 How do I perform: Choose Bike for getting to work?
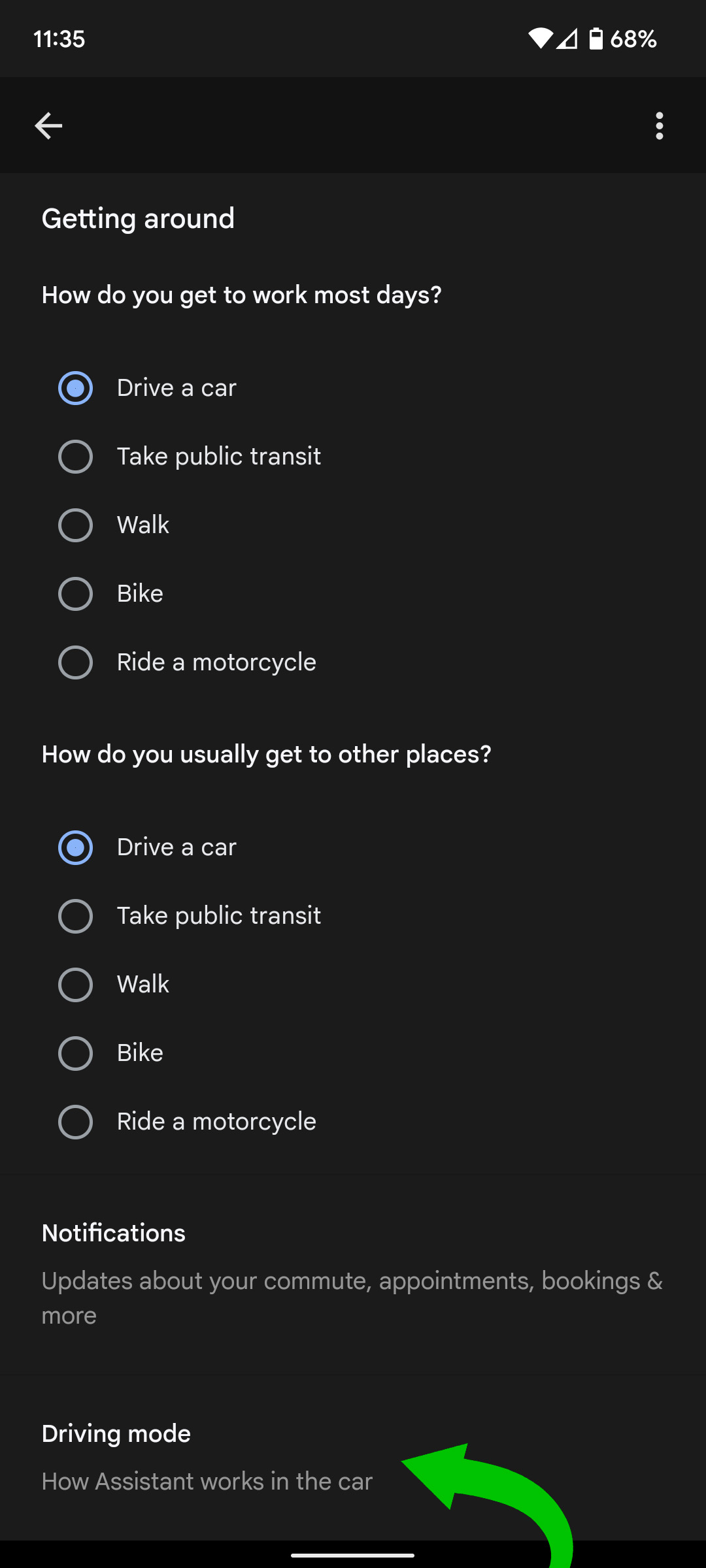[x=76, y=594]
